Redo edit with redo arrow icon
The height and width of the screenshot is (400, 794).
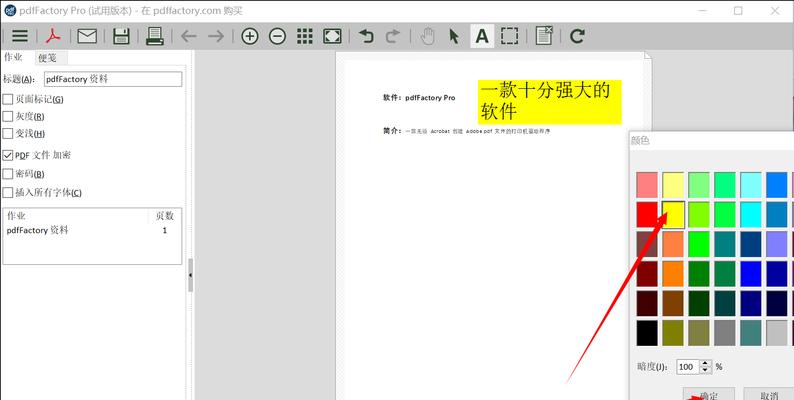pos(393,36)
